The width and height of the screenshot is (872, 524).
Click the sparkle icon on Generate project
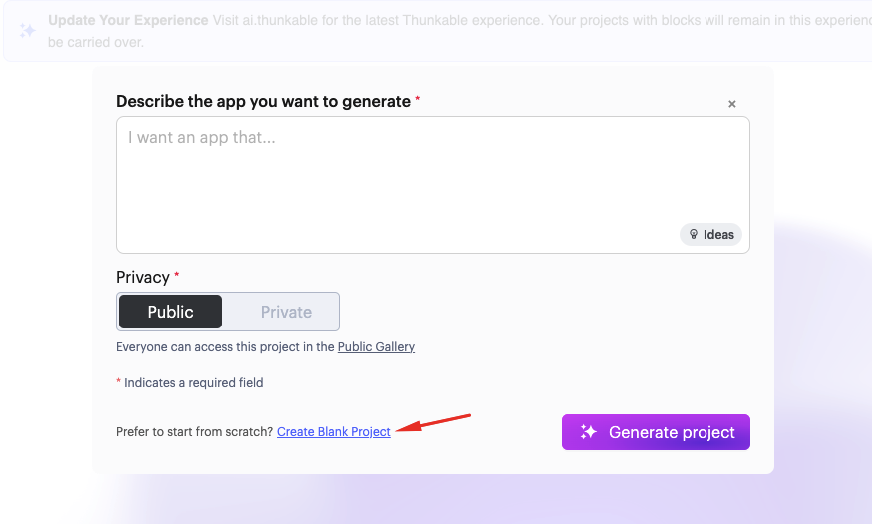click(x=589, y=432)
